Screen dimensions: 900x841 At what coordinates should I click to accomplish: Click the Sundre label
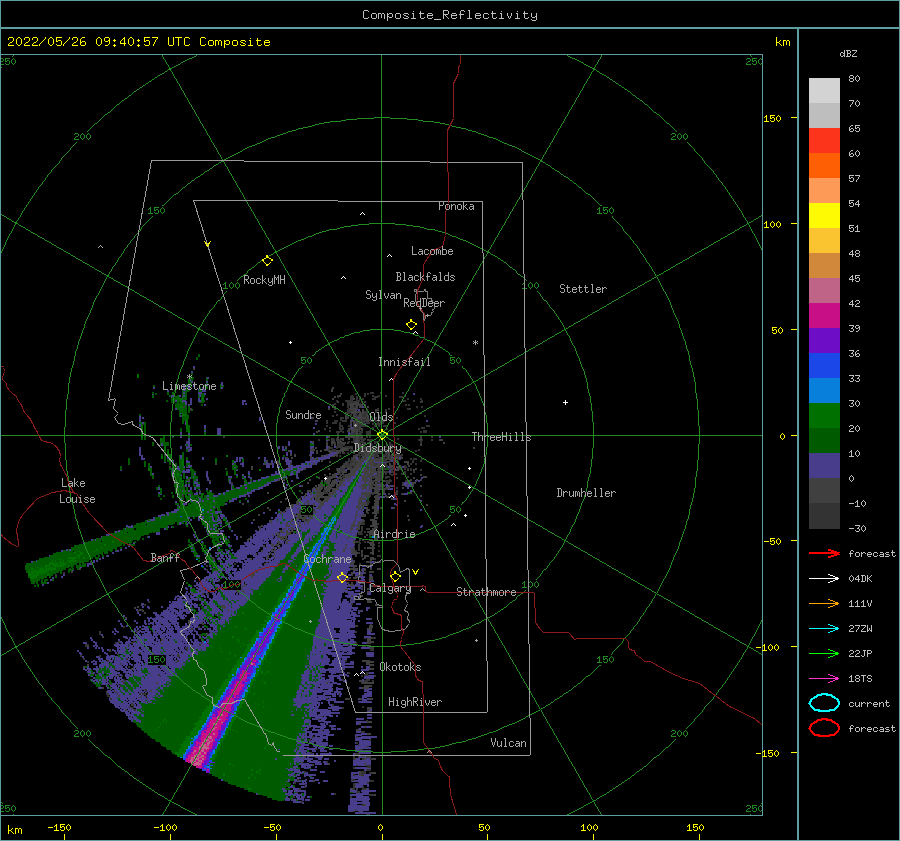[x=303, y=414]
